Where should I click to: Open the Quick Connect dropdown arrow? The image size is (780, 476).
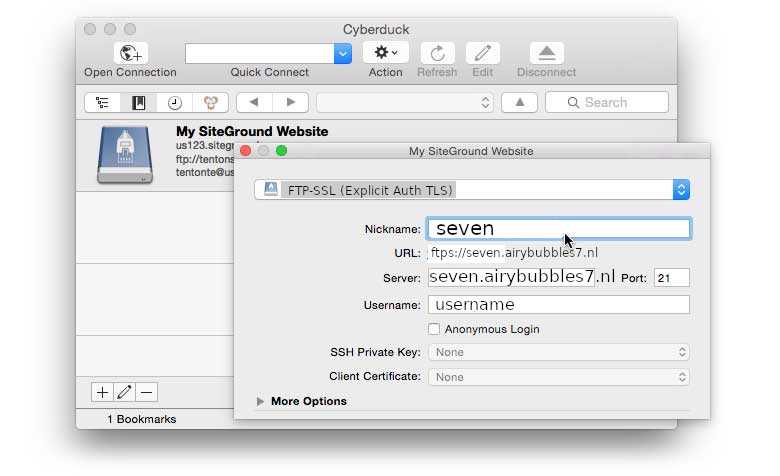click(x=343, y=54)
